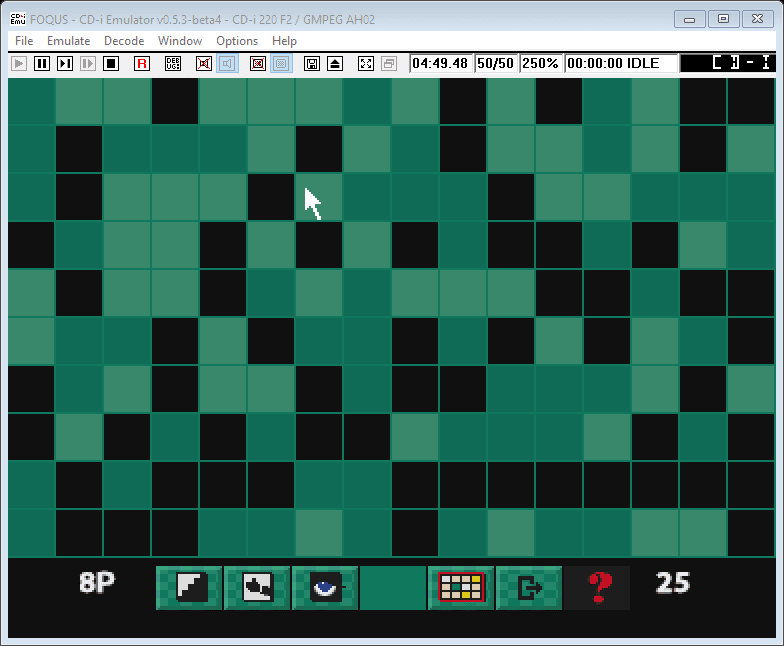Open the Help menu

click(x=284, y=41)
